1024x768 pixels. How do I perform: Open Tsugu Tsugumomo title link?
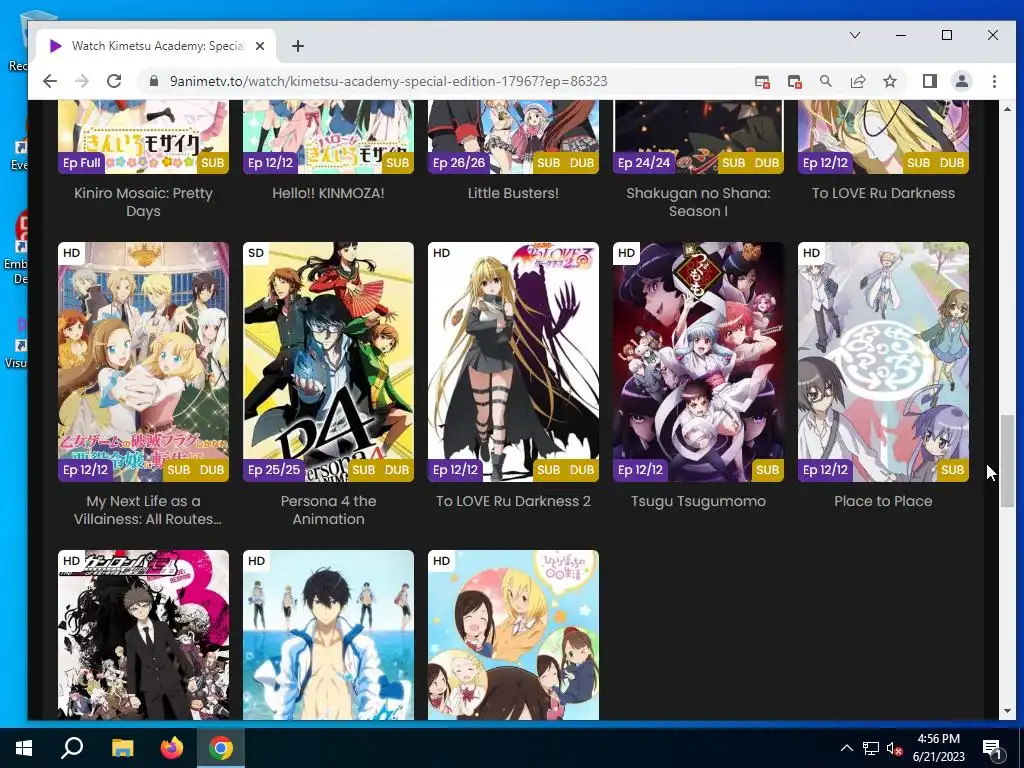[x=698, y=502]
